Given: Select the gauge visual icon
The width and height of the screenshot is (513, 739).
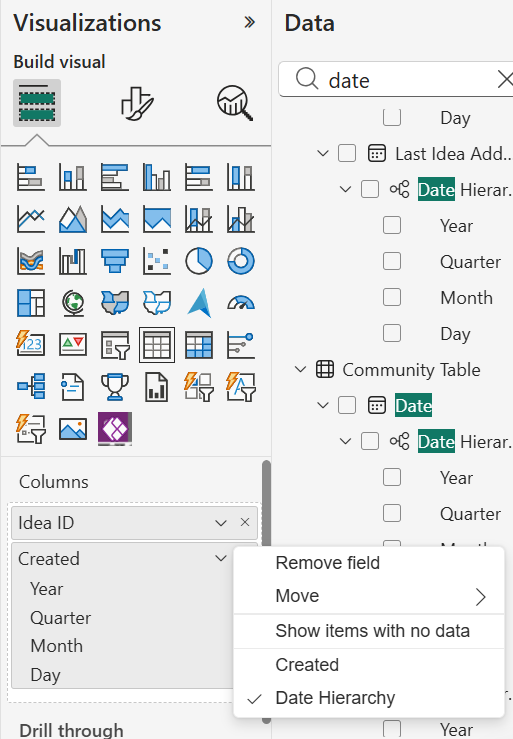Looking at the screenshot, I should pyautogui.click(x=241, y=303).
